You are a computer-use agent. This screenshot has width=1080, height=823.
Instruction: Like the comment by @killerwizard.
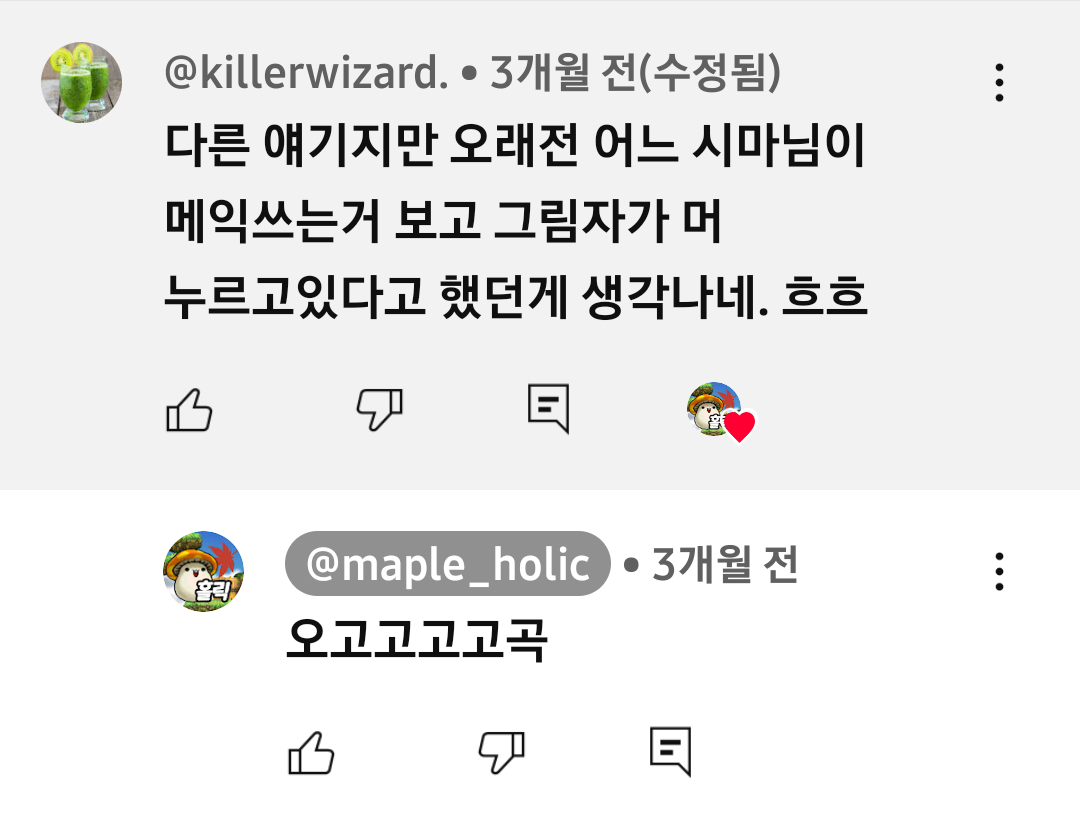[189, 410]
